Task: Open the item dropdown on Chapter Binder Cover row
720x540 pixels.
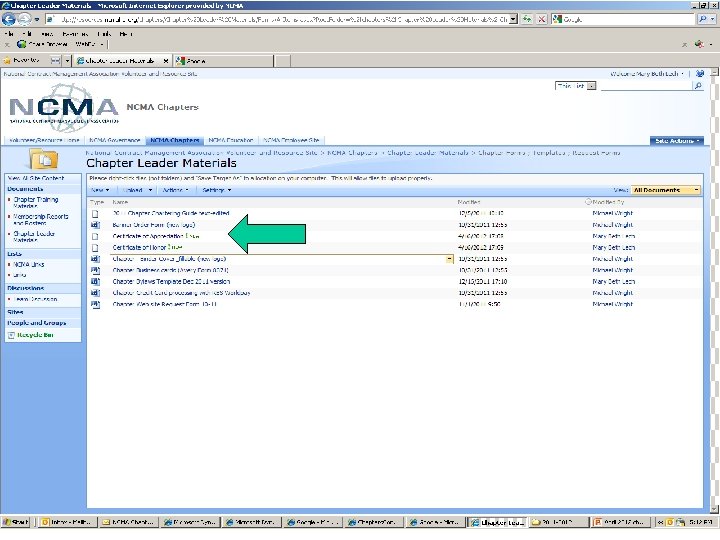Action: click(449, 259)
